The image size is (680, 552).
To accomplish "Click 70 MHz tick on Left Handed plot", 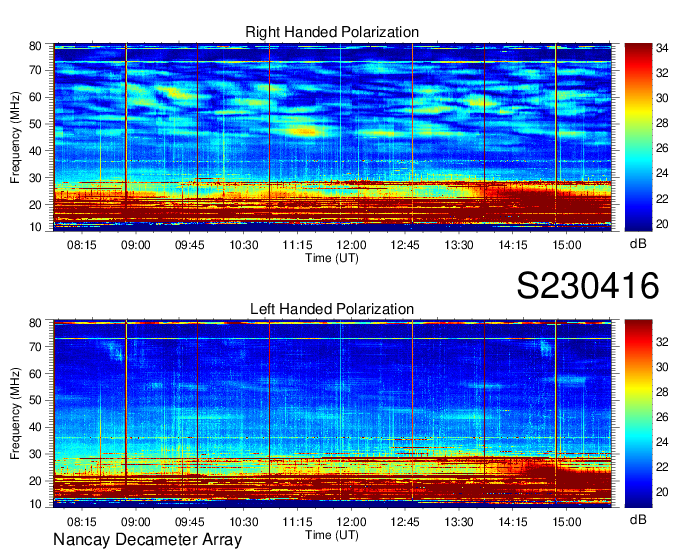I will (x=35, y=346).
